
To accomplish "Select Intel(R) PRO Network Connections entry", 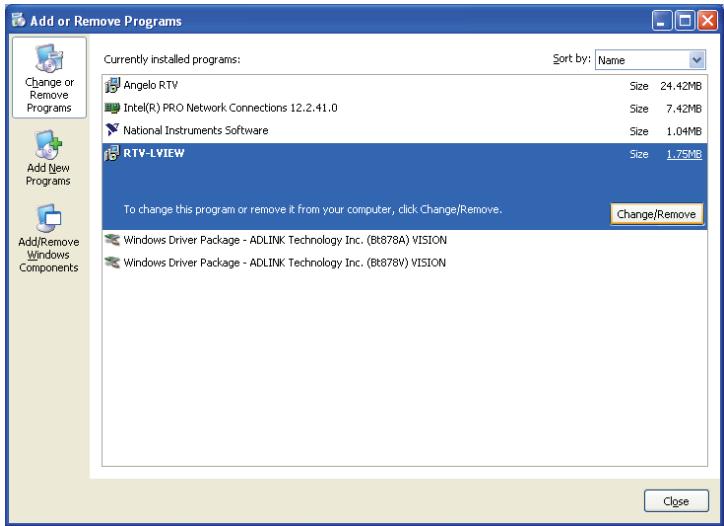I will pyautogui.click(x=404, y=108).
